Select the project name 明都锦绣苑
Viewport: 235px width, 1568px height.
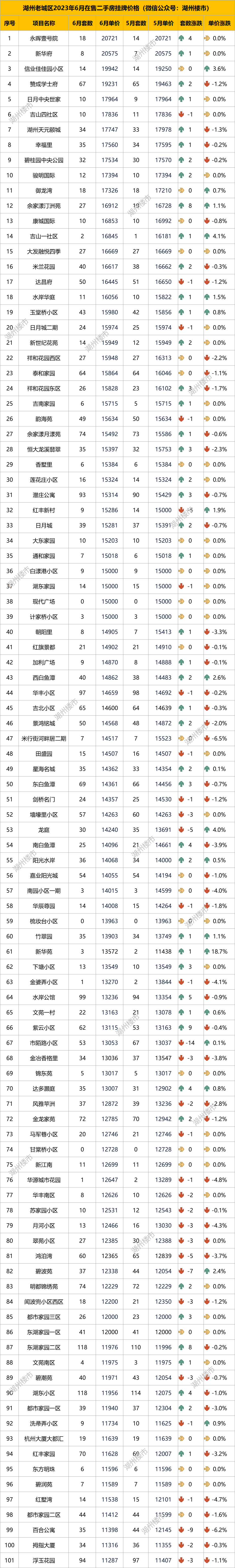(x=44, y=1286)
